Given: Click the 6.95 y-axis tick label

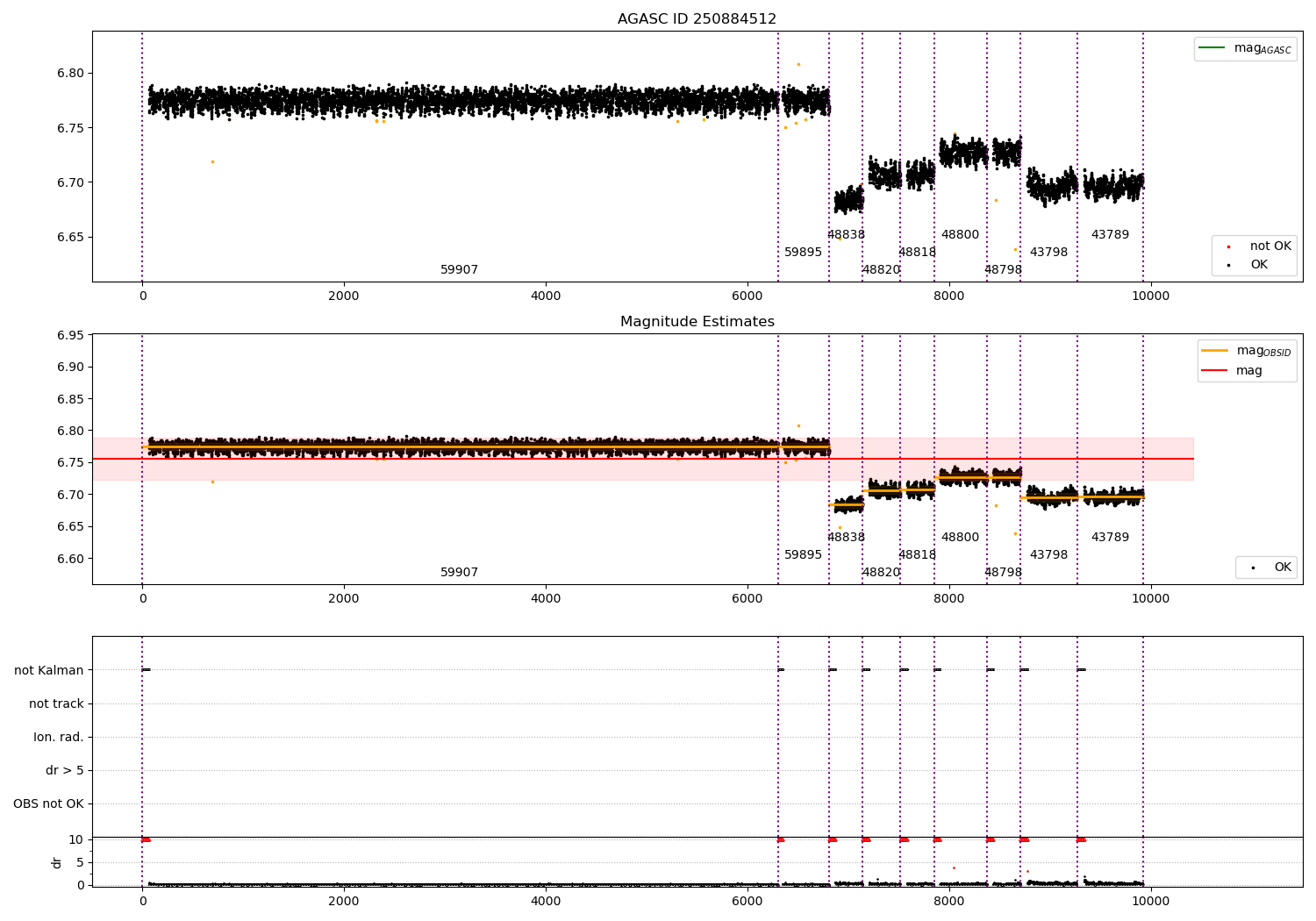Looking at the screenshot, I should click(70, 335).
